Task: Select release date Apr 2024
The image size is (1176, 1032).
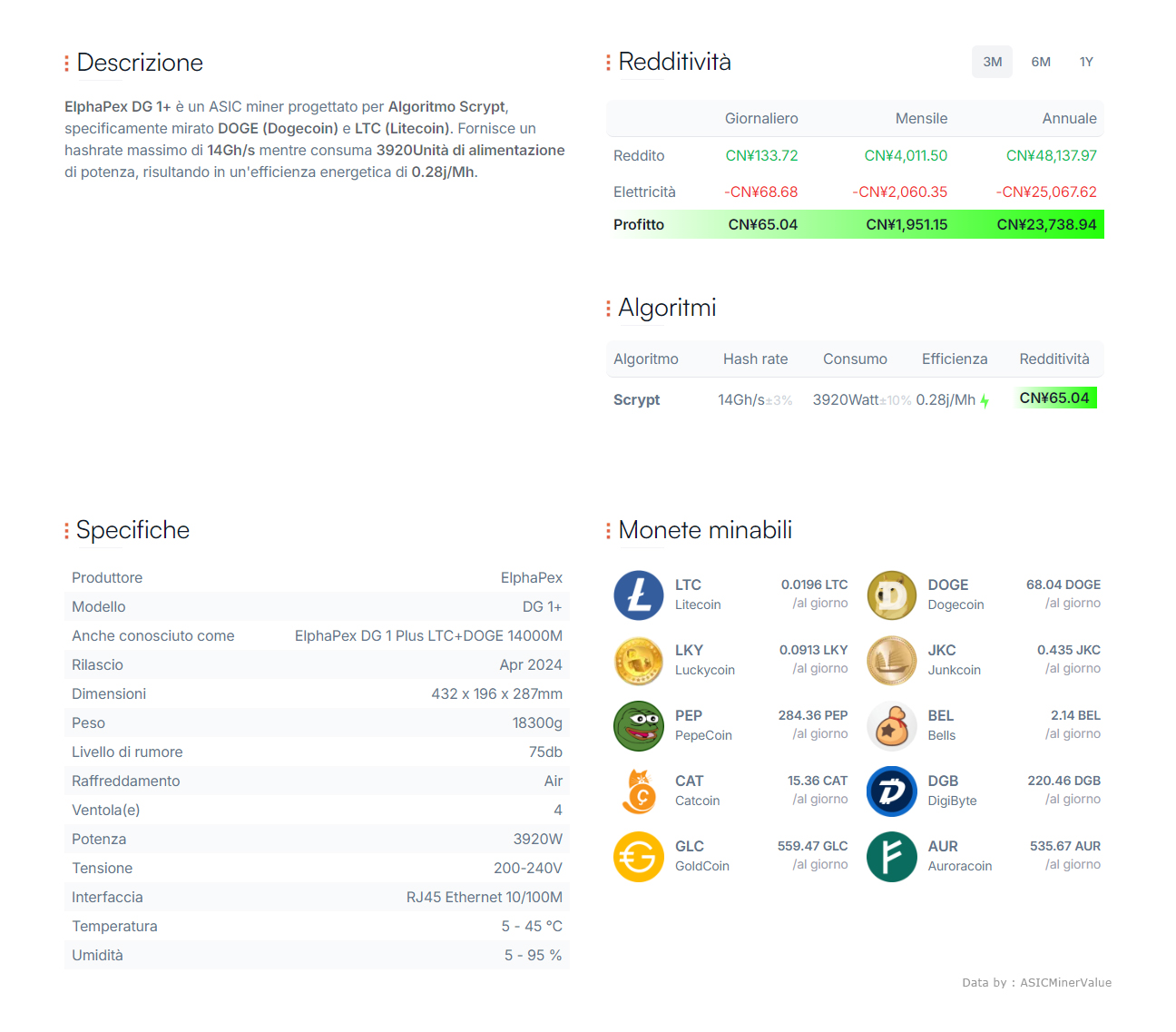Action: click(x=531, y=664)
